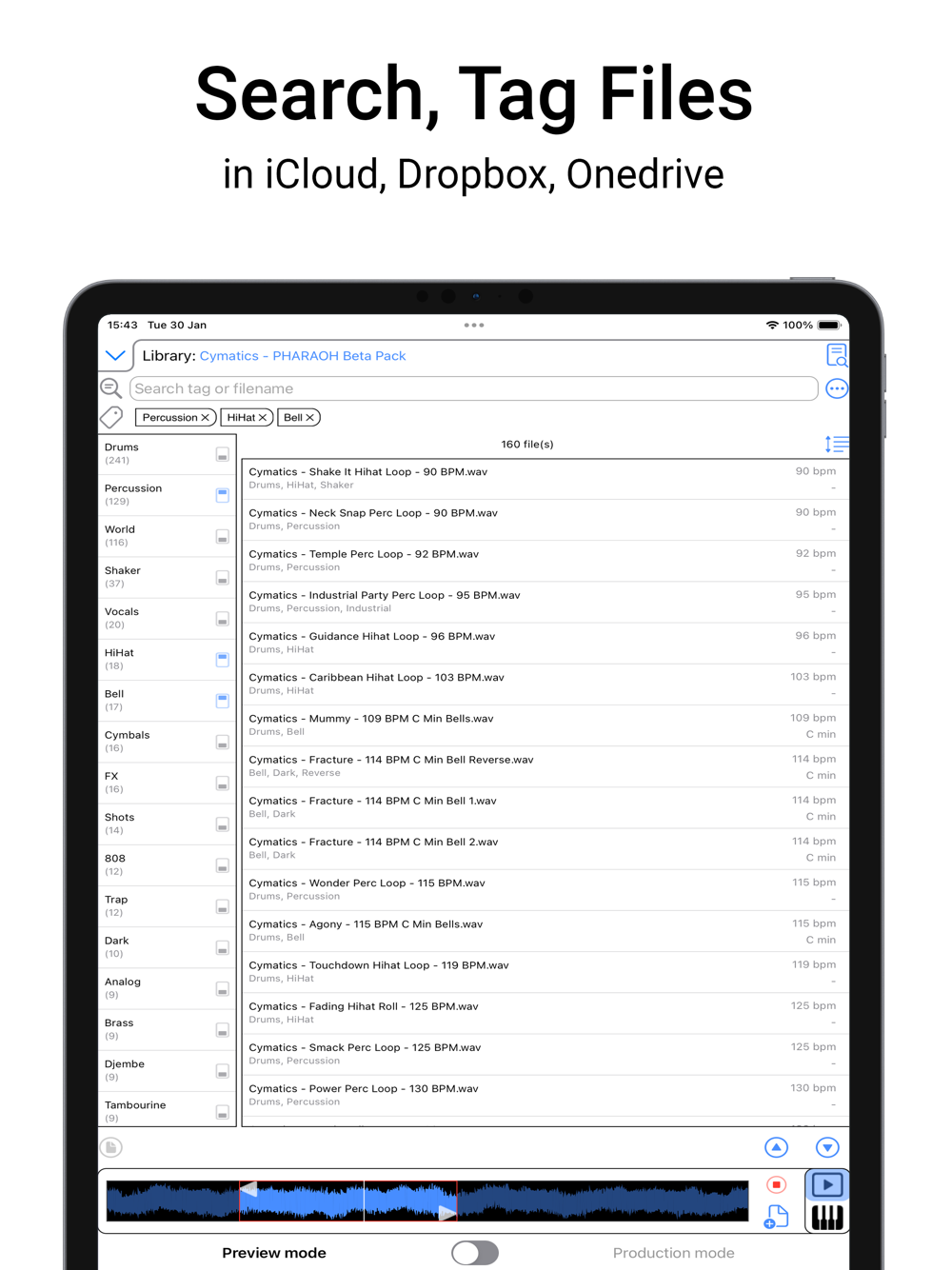Play the sample with the play button

point(827,1185)
